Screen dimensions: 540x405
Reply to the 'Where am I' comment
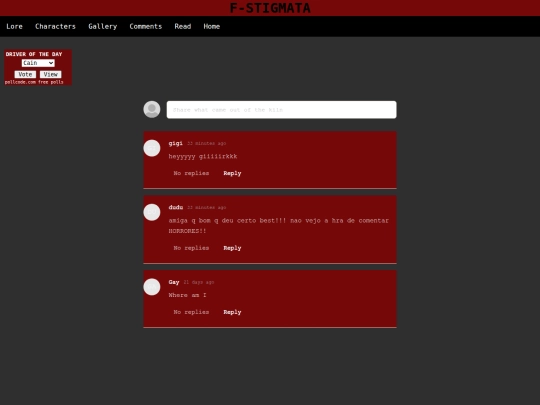[232, 312]
